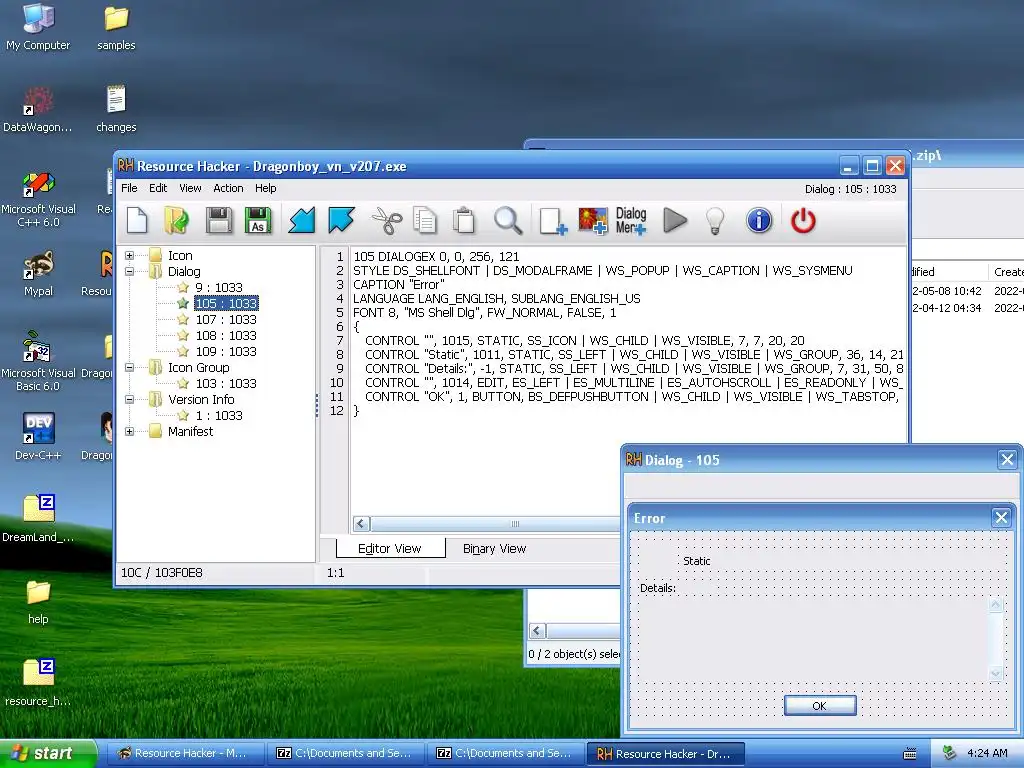1024x768 pixels.
Task: Click the system tray clock
Action: click(x=987, y=753)
